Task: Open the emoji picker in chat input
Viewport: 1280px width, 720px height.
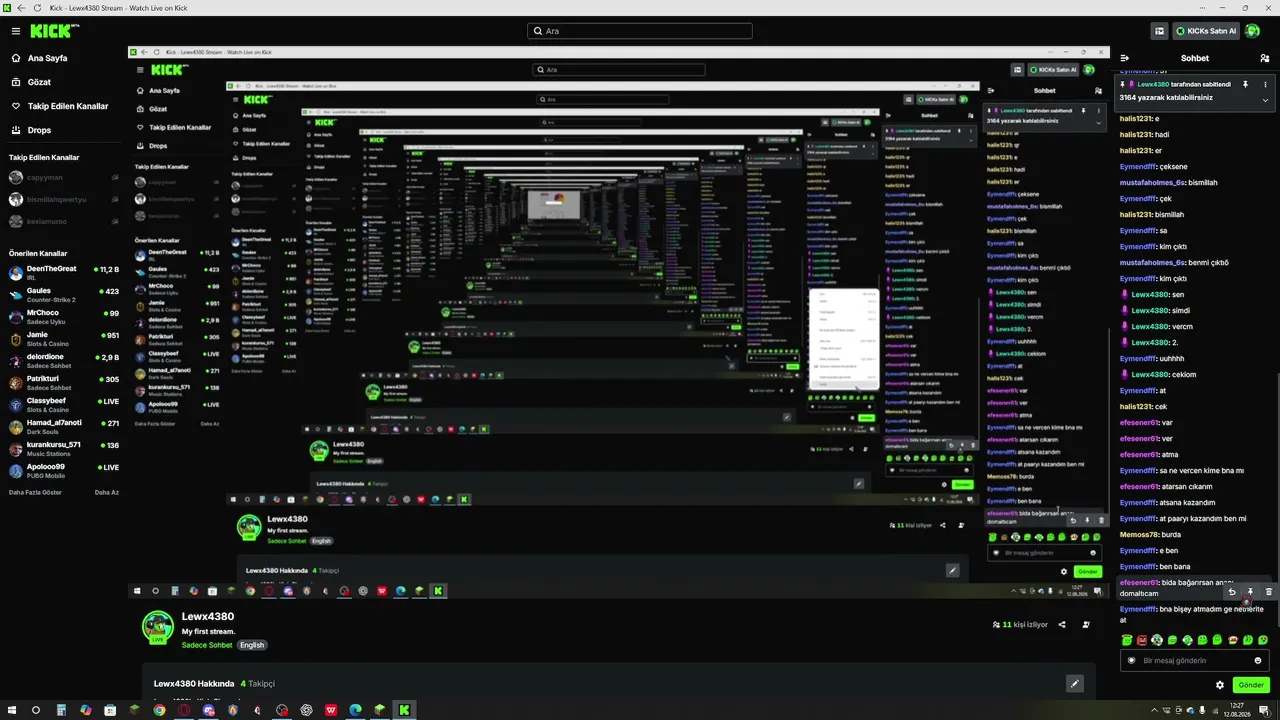Action: [x=1258, y=661]
